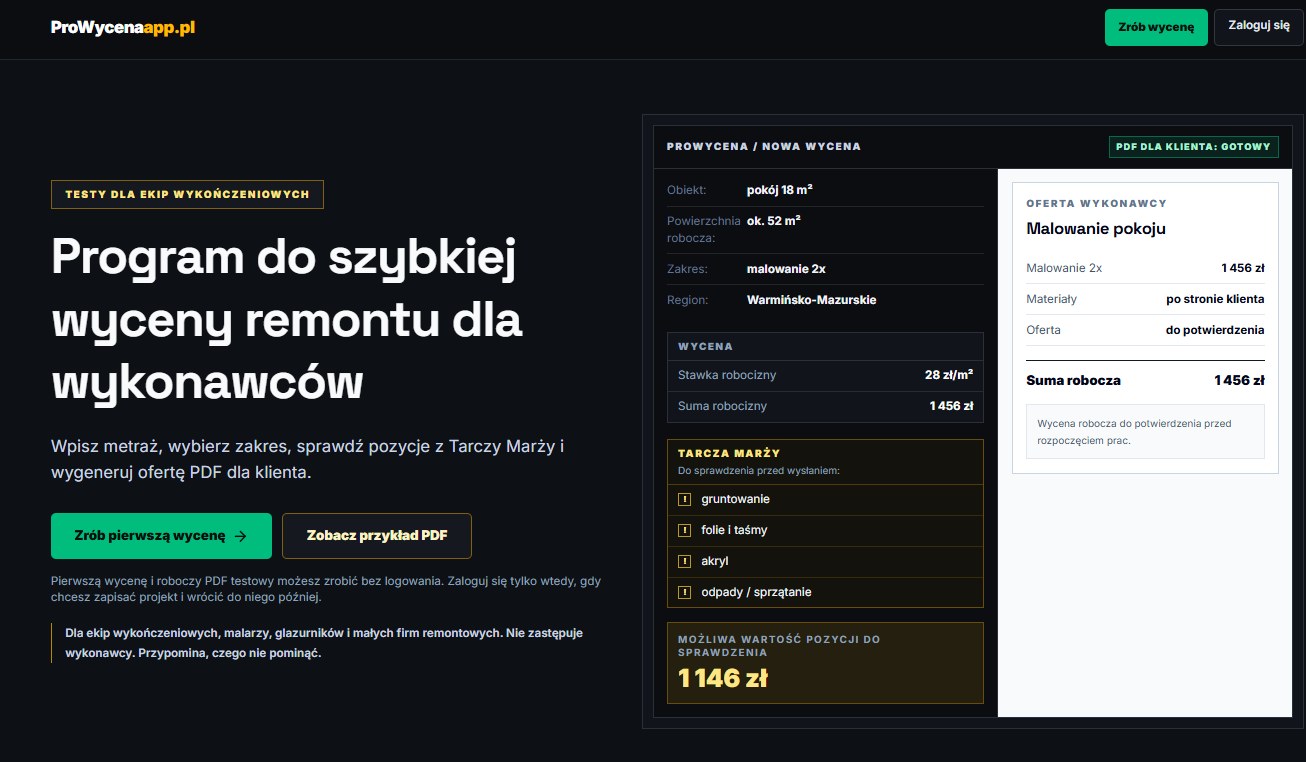The image size is (1306, 762).
Task: Click the 'Suma robocizny' label in the Wycena table
Action: click(722, 406)
